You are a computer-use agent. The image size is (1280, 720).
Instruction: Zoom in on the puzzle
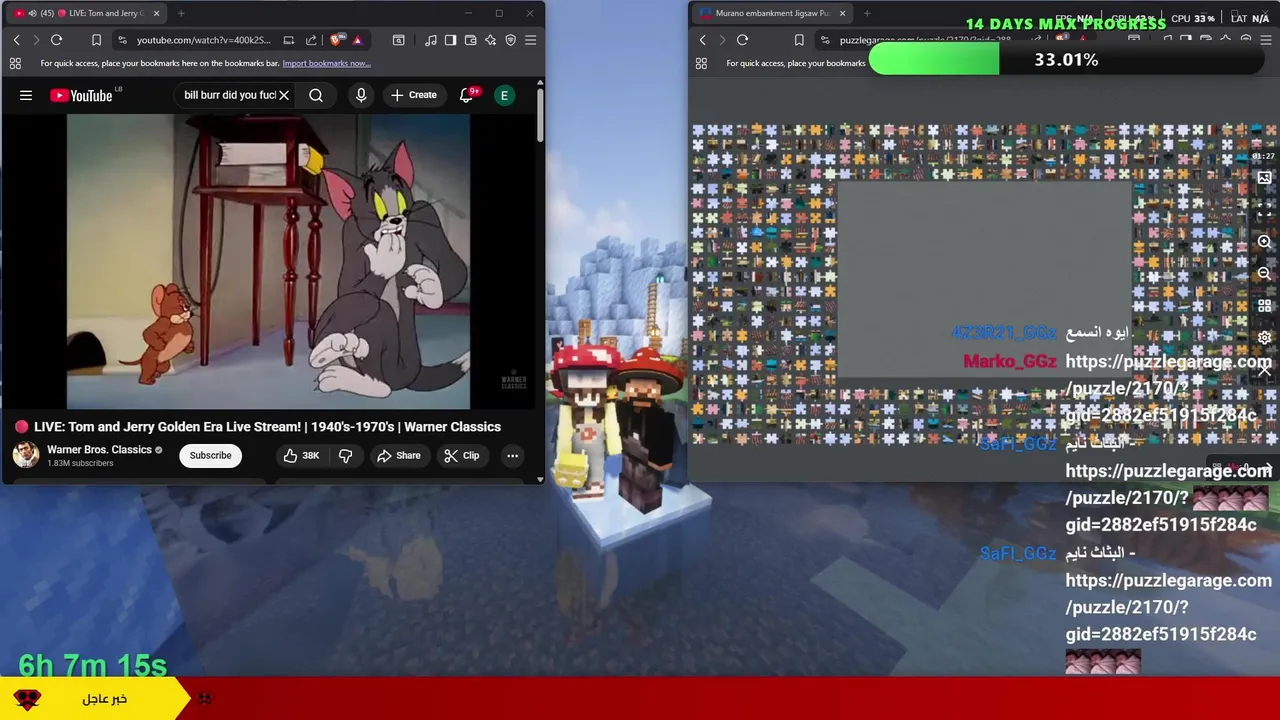pos(1264,242)
